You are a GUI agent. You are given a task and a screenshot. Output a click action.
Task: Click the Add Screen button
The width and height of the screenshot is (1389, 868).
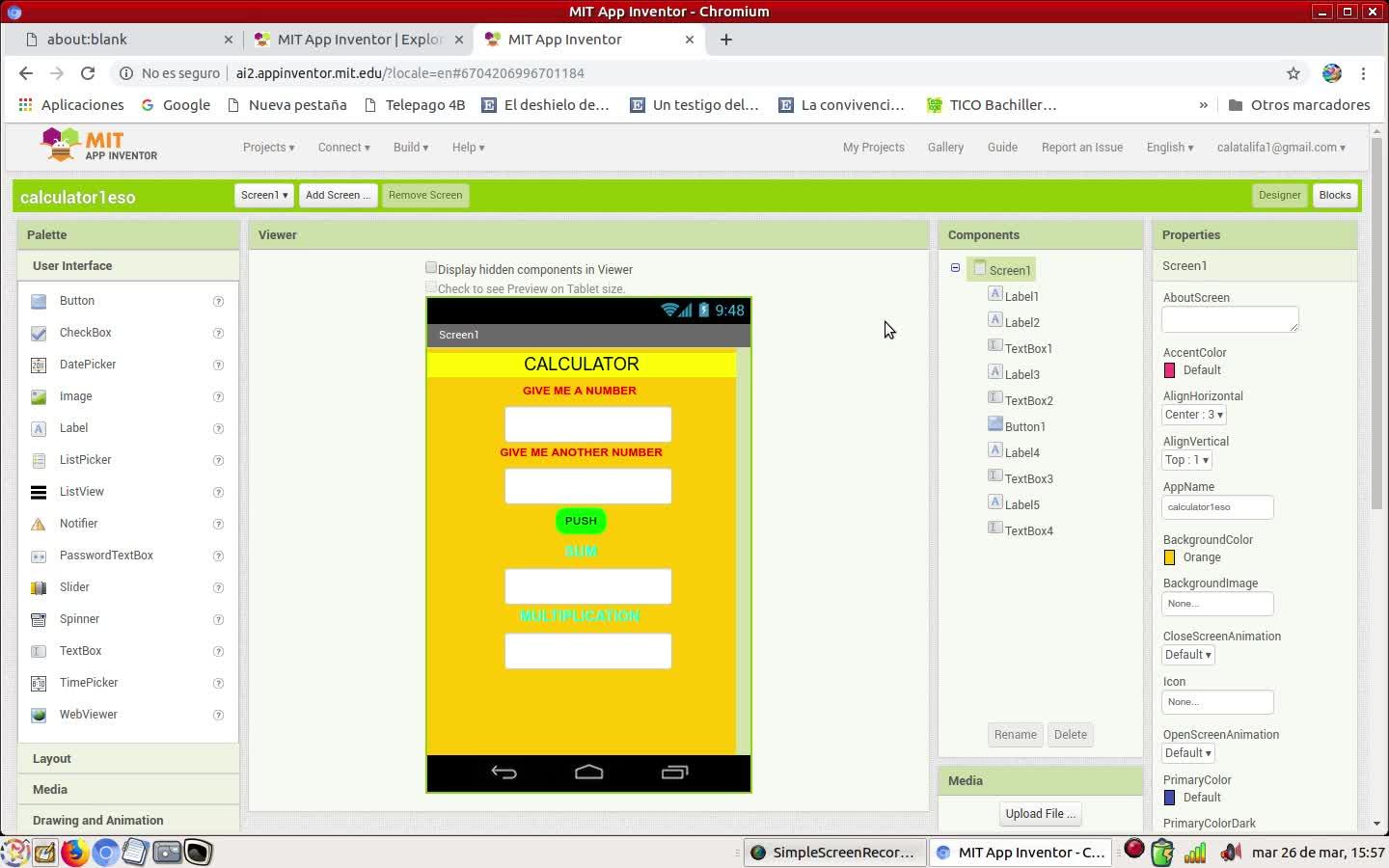coord(338,195)
